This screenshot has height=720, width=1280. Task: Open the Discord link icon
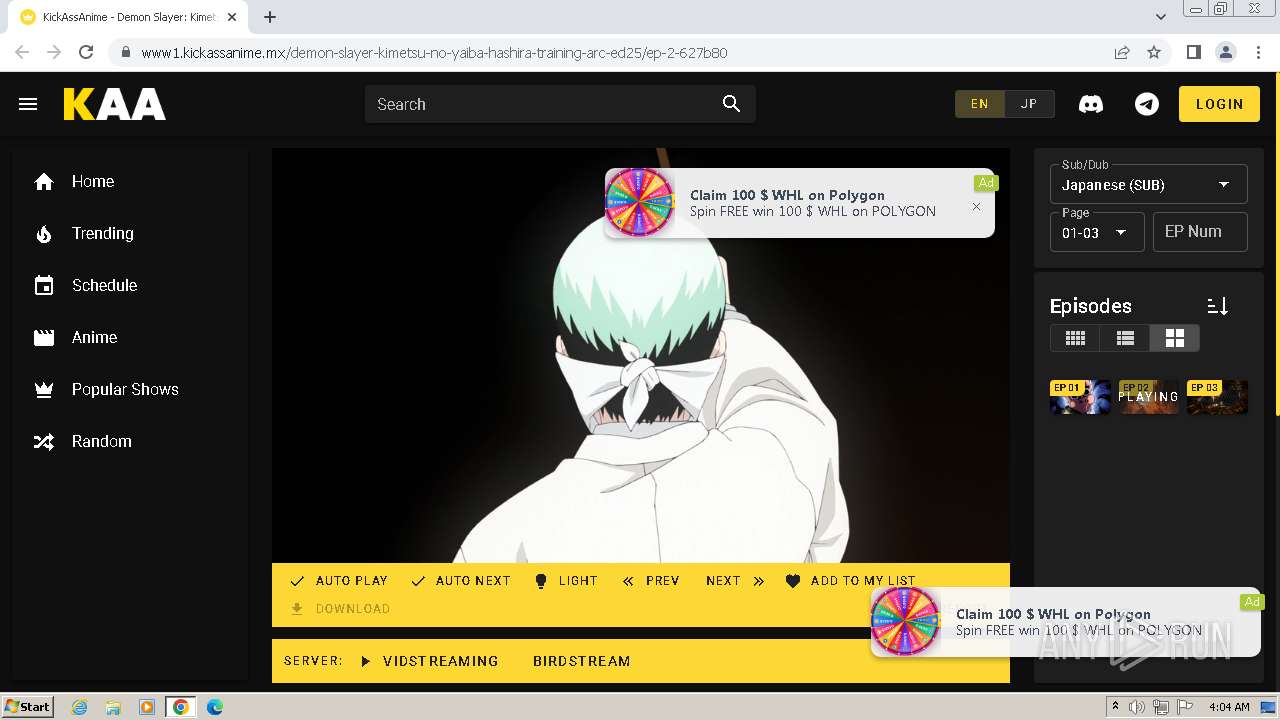pyautogui.click(x=1091, y=104)
